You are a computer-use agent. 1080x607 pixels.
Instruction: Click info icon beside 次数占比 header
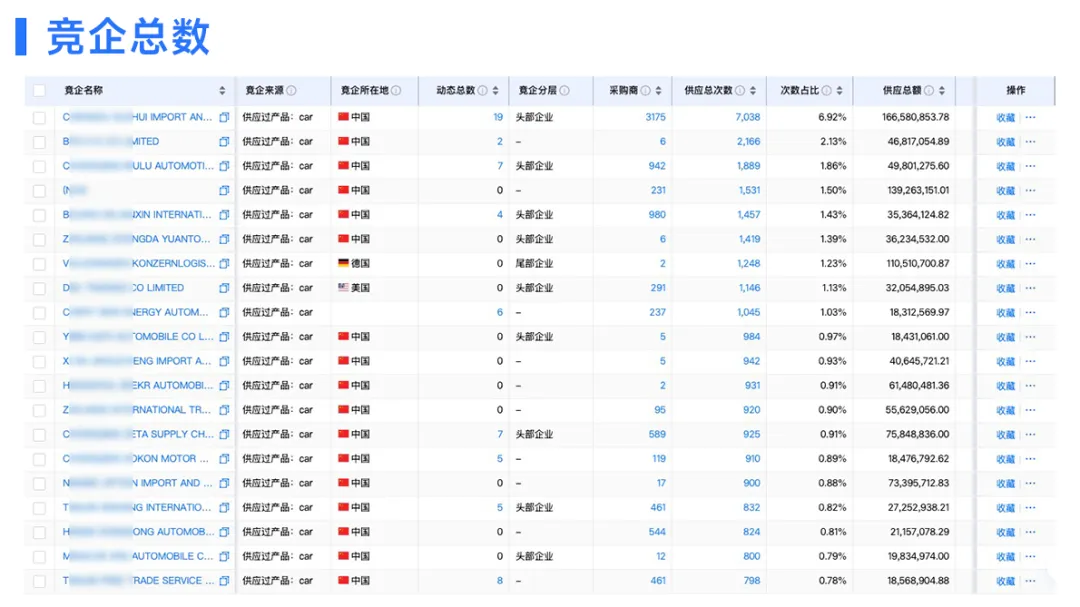[826, 91]
